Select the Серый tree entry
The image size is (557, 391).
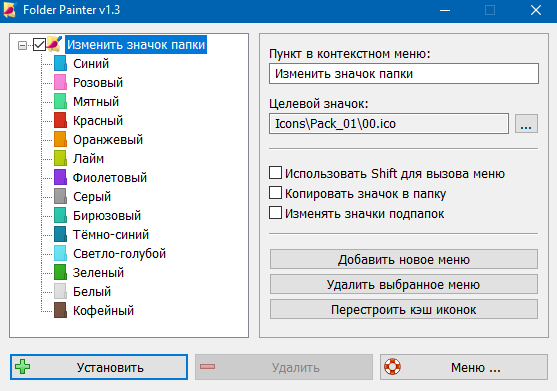point(92,196)
